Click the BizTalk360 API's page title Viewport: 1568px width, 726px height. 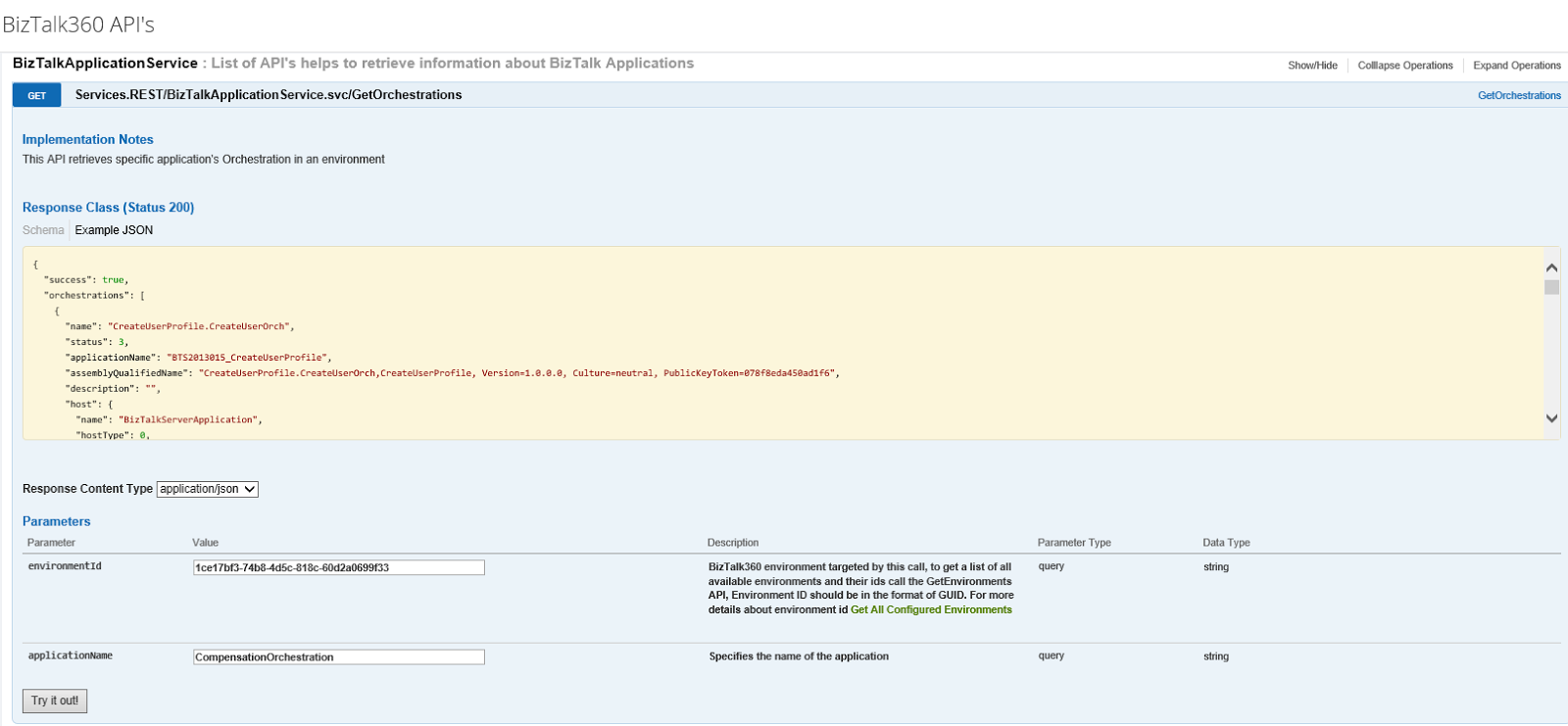[x=78, y=24]
